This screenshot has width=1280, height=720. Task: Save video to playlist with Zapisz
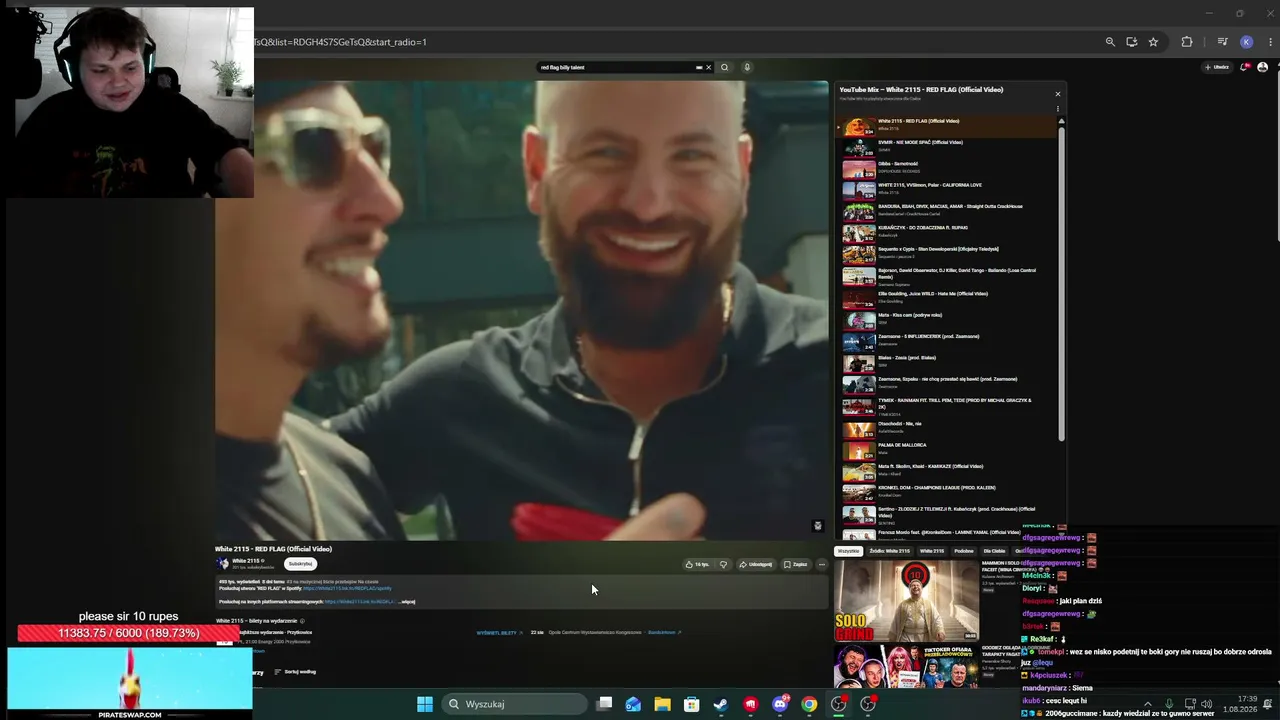(795, 564)
